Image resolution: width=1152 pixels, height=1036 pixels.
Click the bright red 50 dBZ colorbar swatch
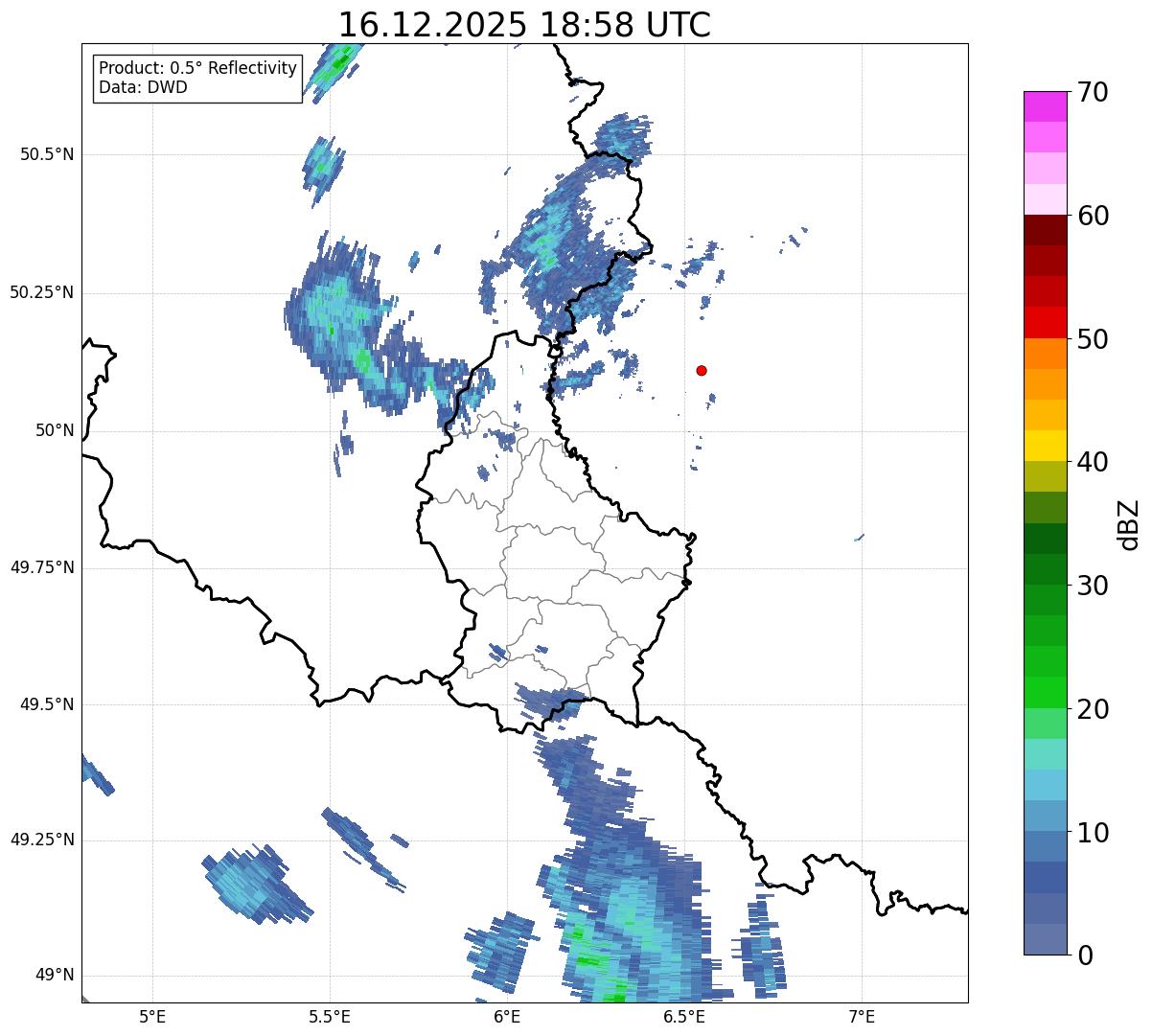click(1045, 323)
